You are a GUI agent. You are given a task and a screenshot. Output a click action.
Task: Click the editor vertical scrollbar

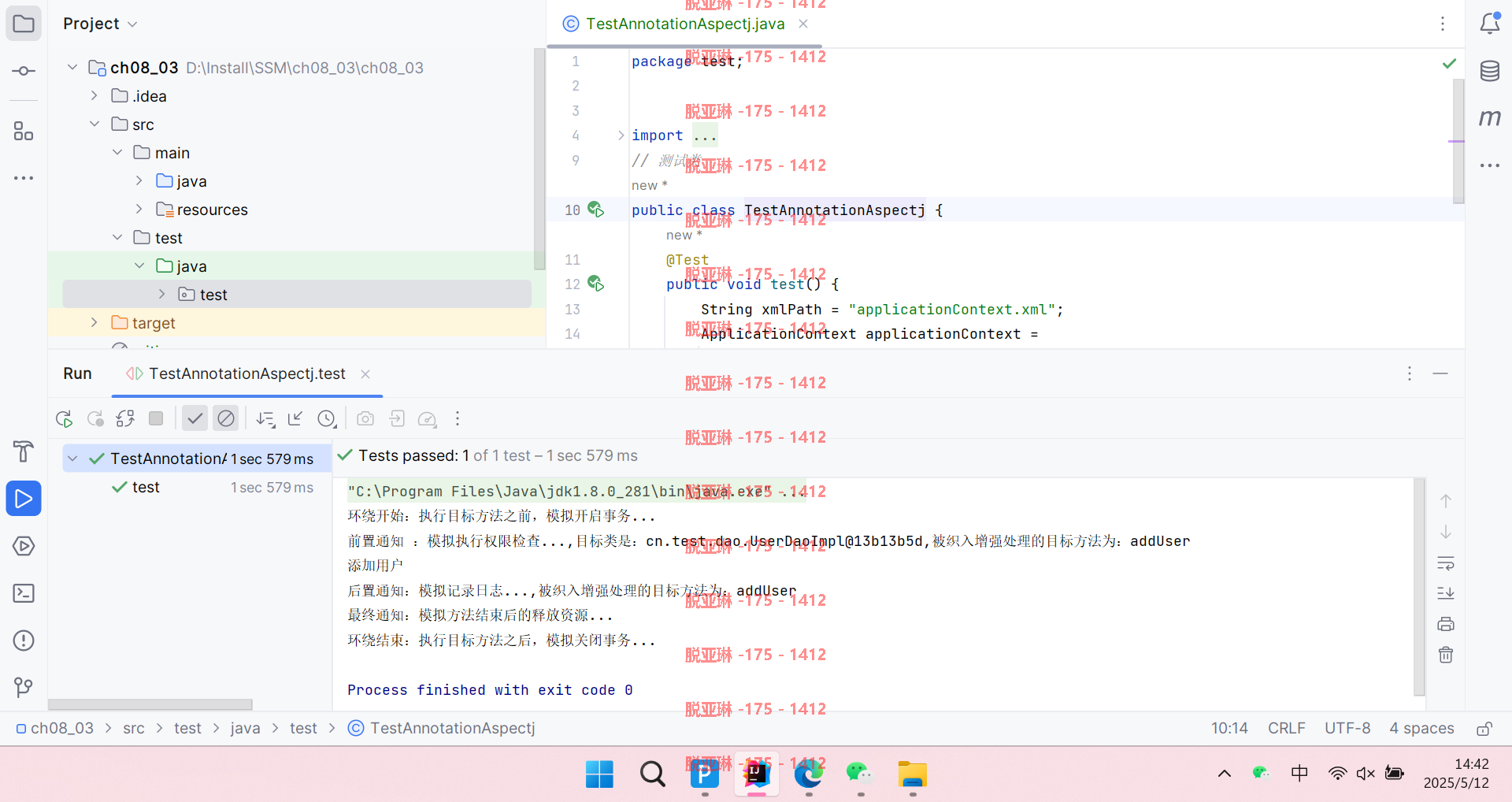tap(1458, 142)
